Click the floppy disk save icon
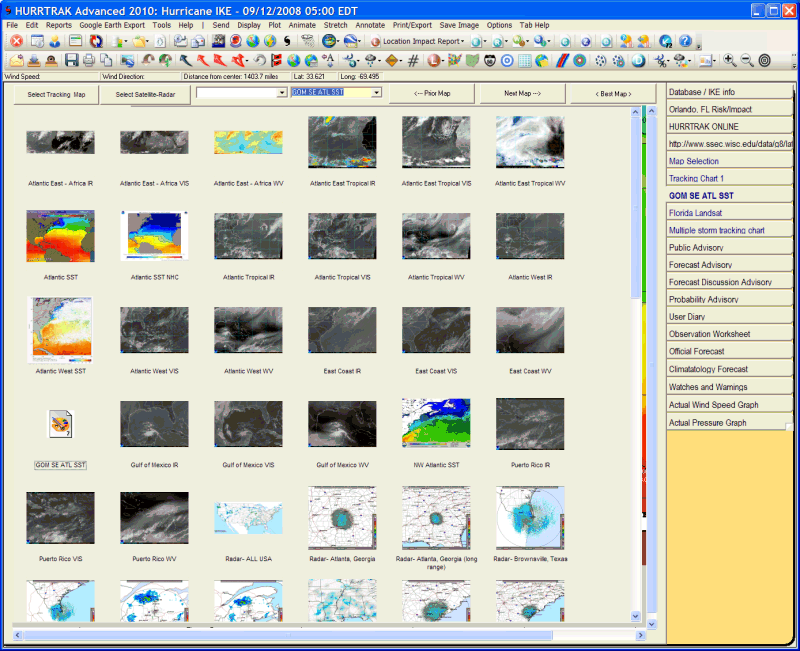This screenshot has width=800, height=651. (x=72, y=61)
